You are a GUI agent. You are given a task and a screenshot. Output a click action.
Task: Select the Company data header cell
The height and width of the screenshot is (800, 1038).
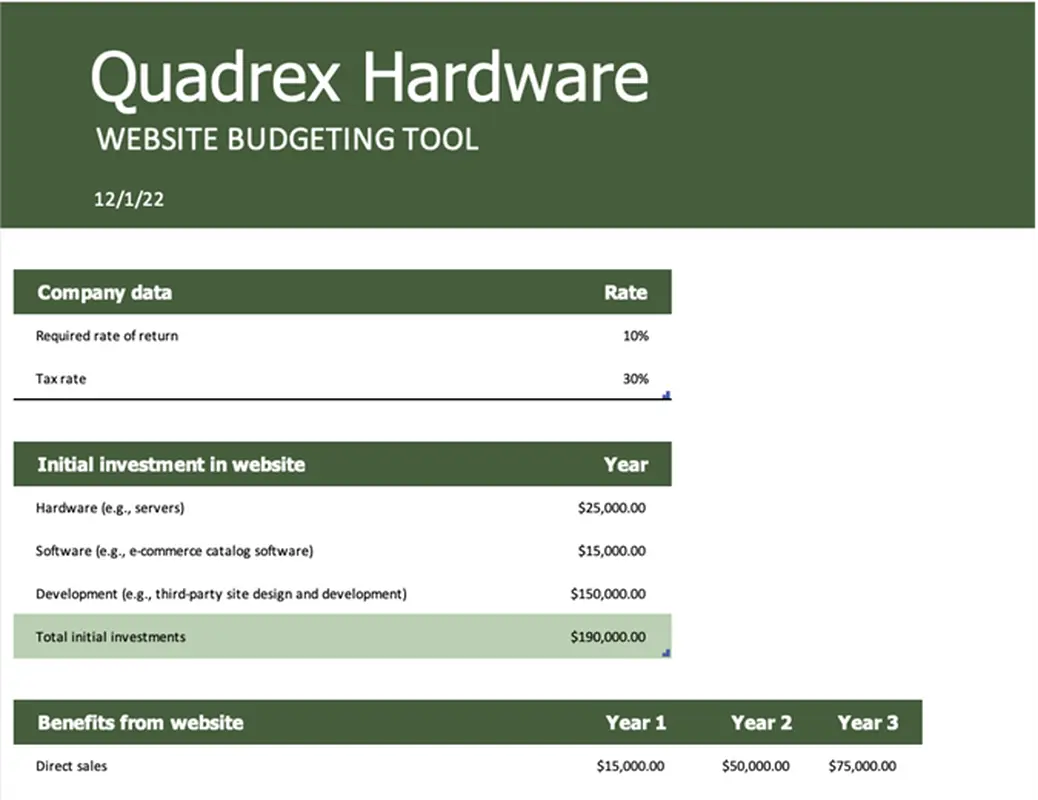click(104, 292)
